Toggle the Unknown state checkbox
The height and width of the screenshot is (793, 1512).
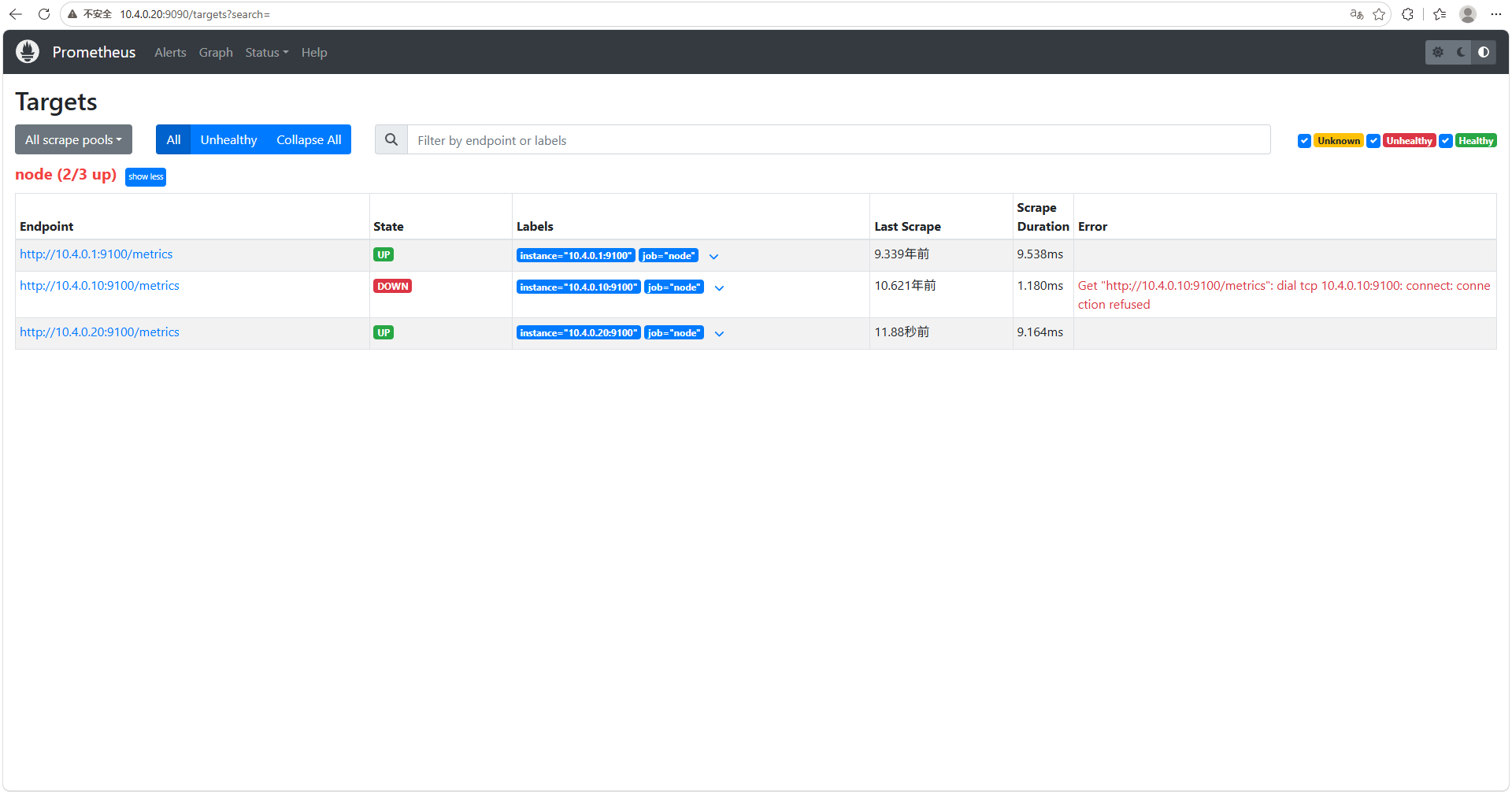[x=1304, y=141]
